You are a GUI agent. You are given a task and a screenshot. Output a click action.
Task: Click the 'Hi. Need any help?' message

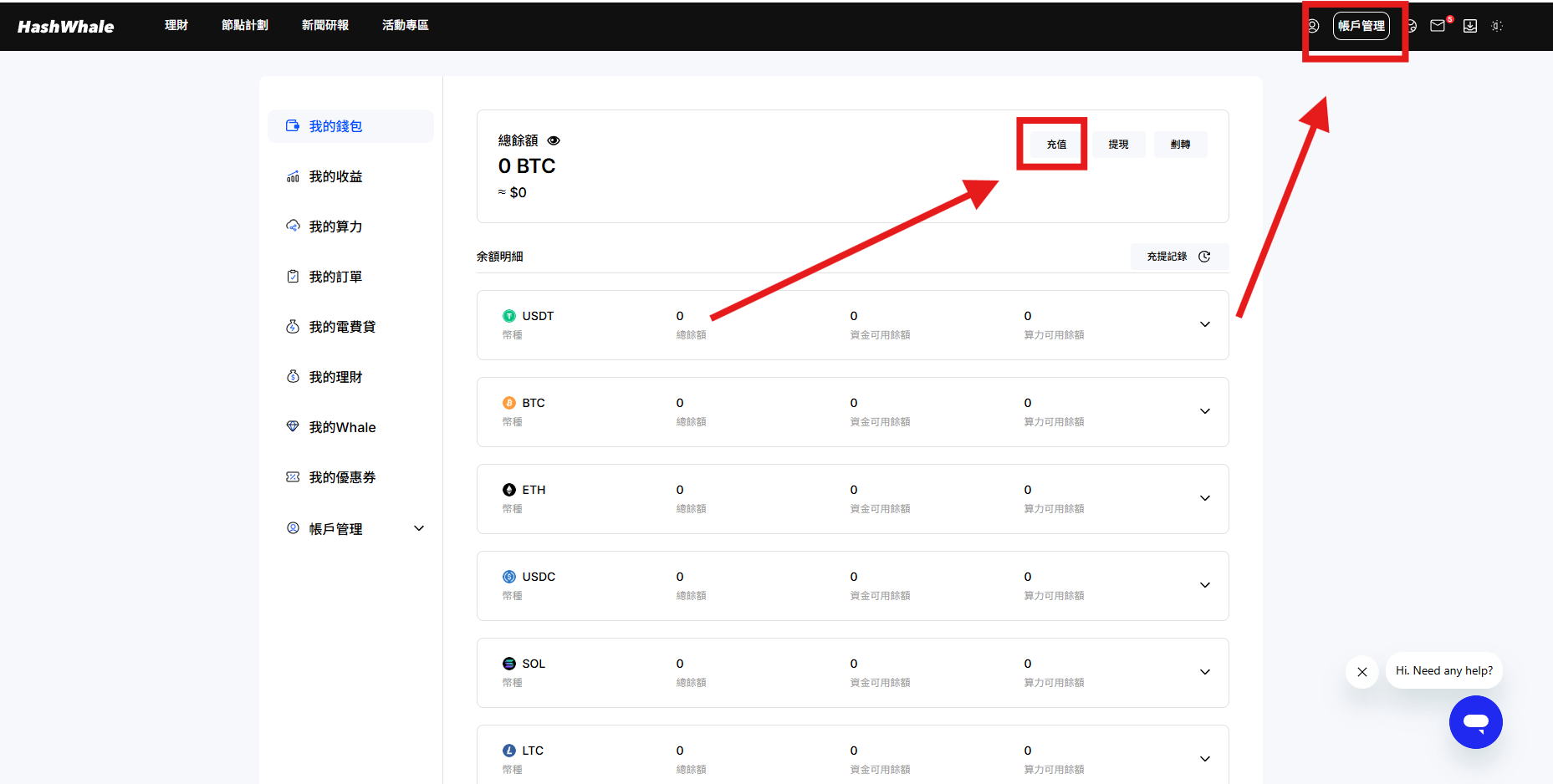[1444, 670]
